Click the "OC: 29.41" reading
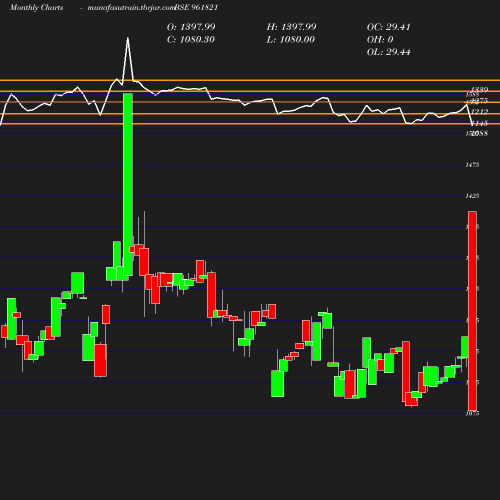The width and height of the screenshot is (500, 500). click(389, 27)
